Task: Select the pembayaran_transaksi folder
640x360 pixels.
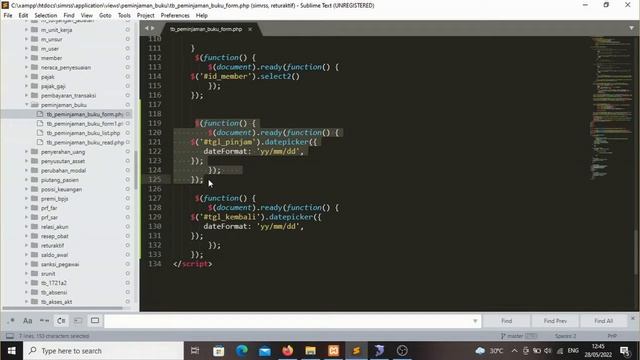Action: pos(68,96)
